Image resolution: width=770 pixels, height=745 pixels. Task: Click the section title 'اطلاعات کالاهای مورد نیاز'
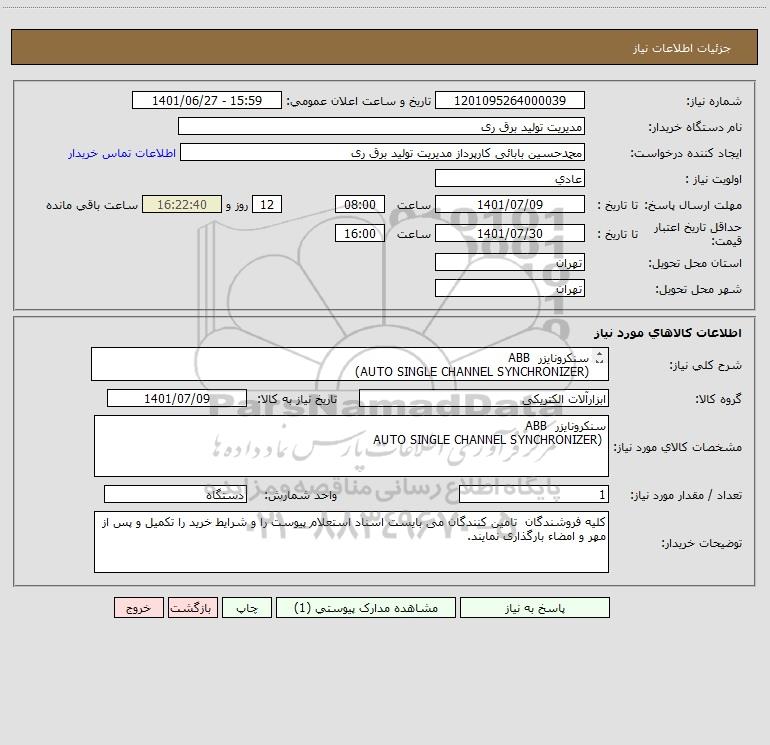(667, 333)
